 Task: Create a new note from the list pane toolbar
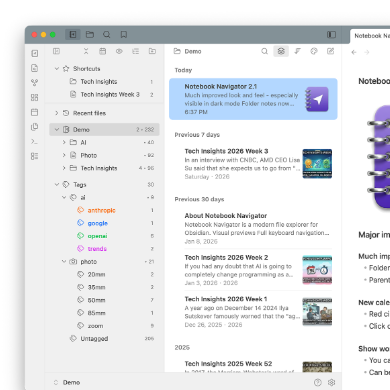tap(330, 51)
